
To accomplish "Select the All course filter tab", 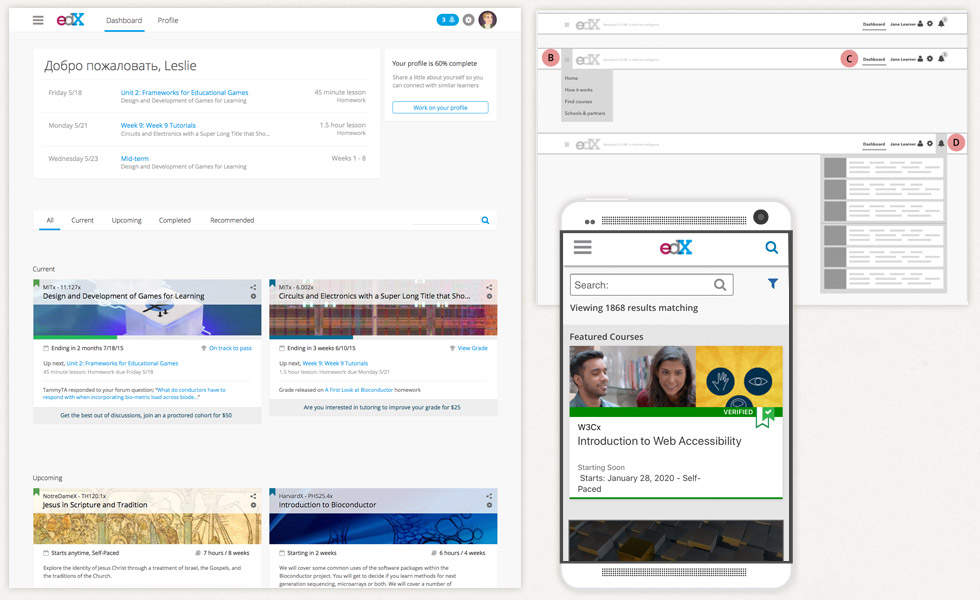I will (50, 220).
